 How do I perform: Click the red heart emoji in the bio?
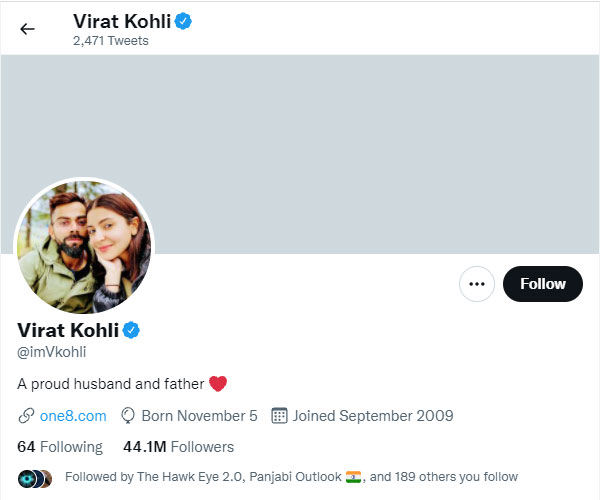tap(218, 383)
